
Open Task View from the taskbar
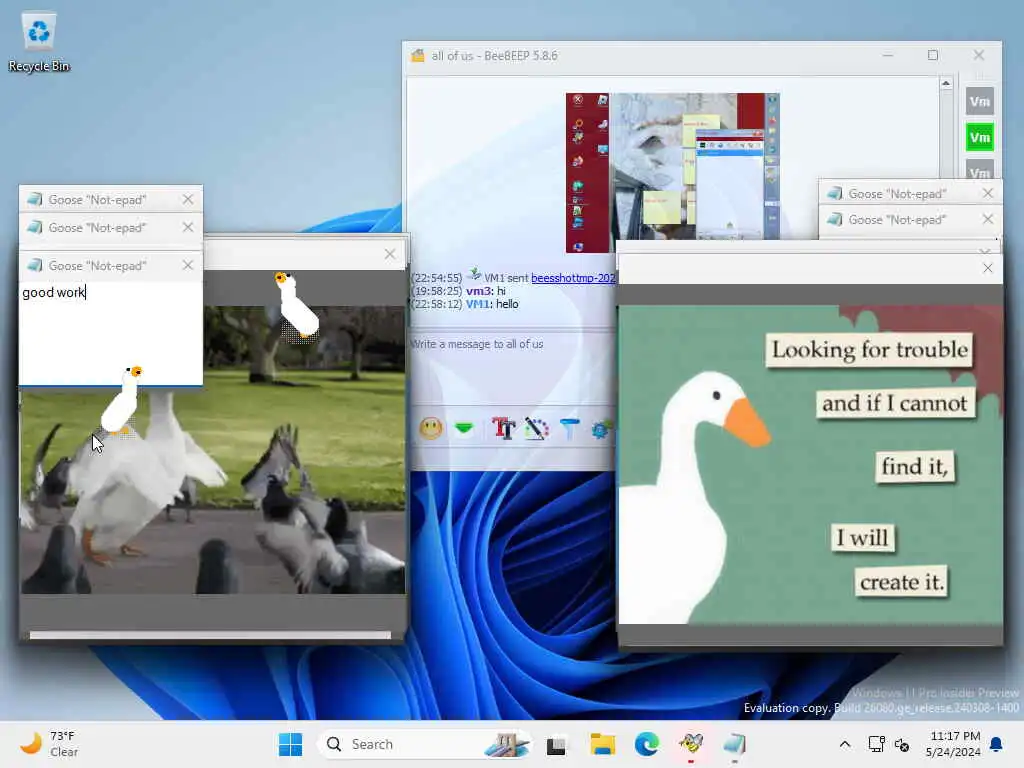(x=556, y=744)
